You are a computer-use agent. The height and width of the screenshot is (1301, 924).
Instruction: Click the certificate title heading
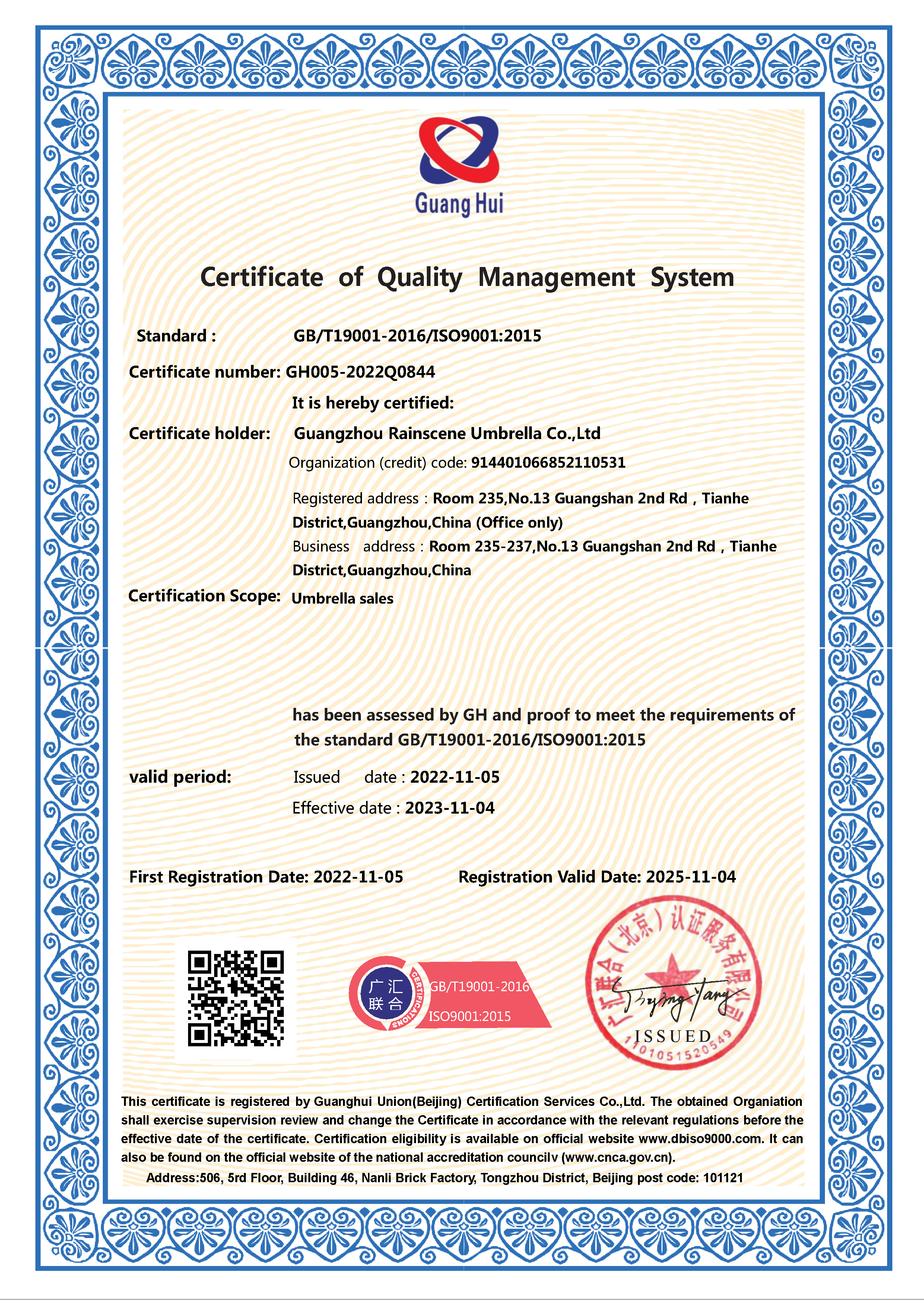[x=467, y=278]
